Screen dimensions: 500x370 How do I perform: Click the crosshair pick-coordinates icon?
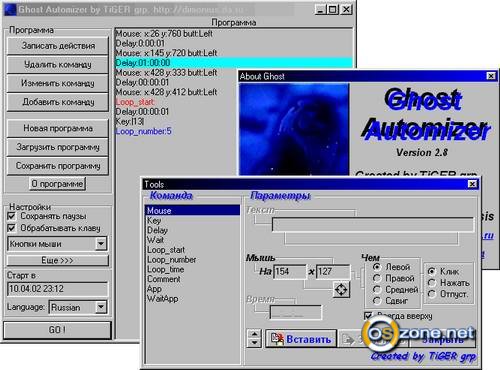tap(341, 289)
